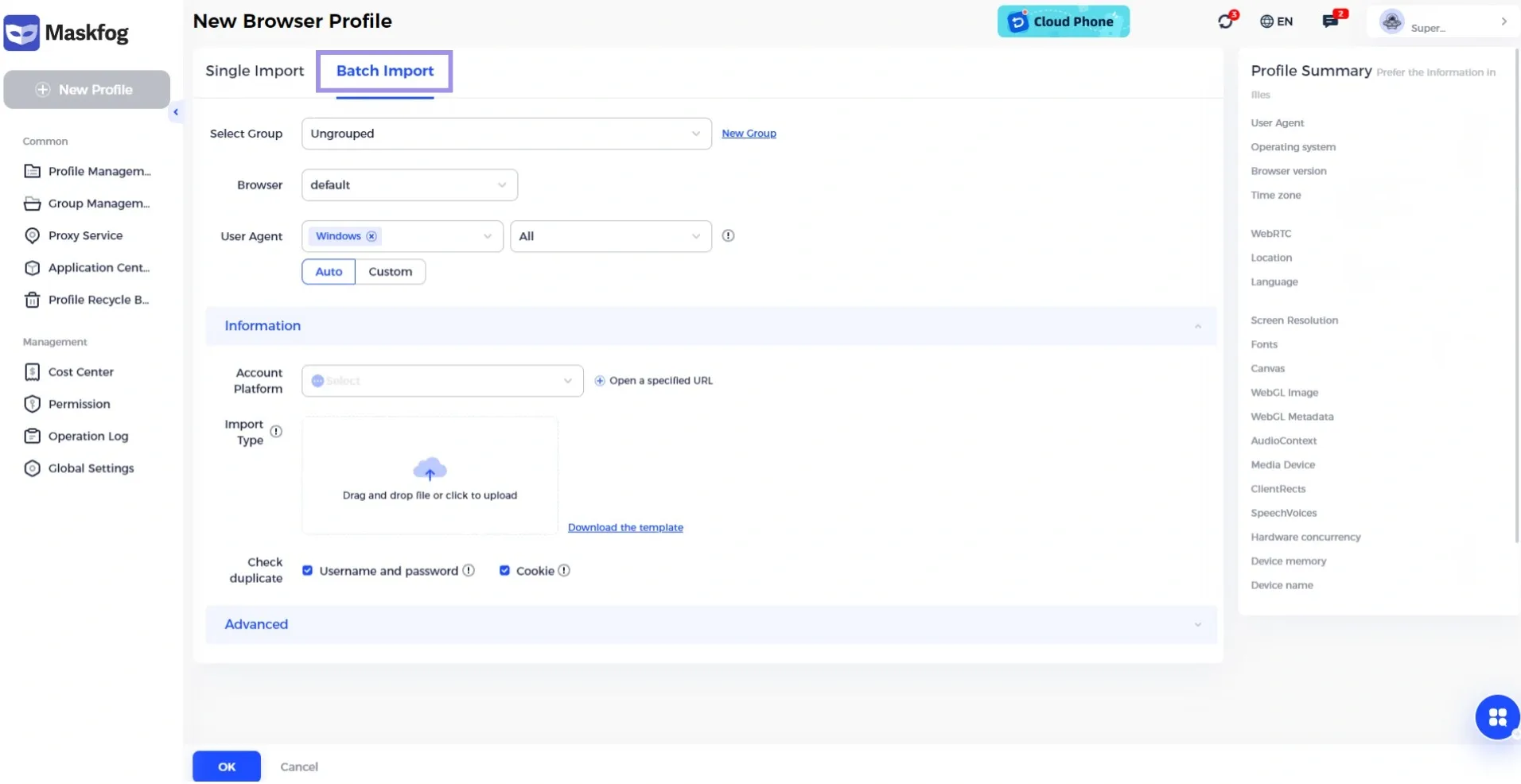The image size is (1521, 784).
Task: Open the Operation Log
Action: 88,436
